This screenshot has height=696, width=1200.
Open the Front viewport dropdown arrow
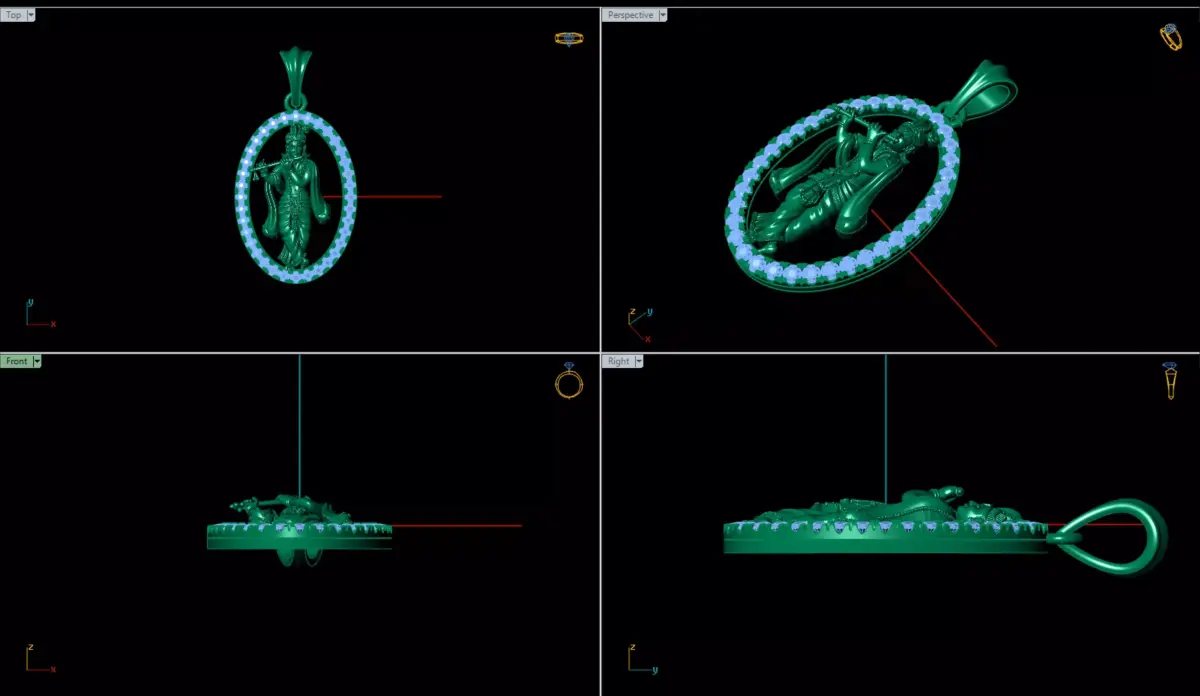[36, 361]
